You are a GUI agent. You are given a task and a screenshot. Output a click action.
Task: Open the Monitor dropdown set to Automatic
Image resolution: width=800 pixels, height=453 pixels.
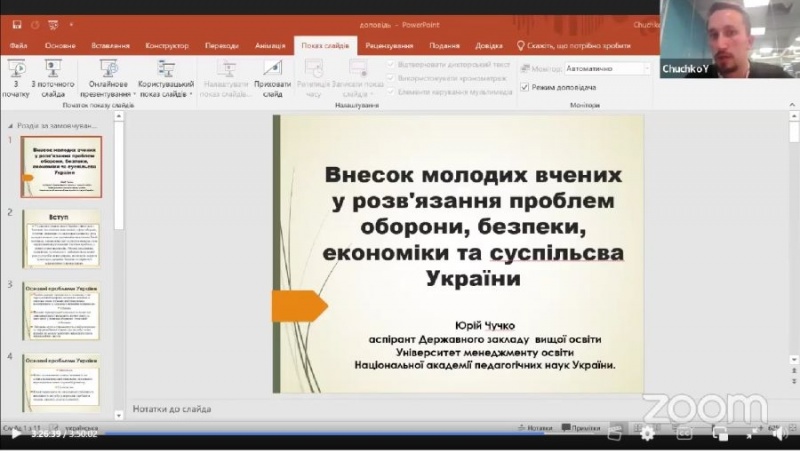607,69
